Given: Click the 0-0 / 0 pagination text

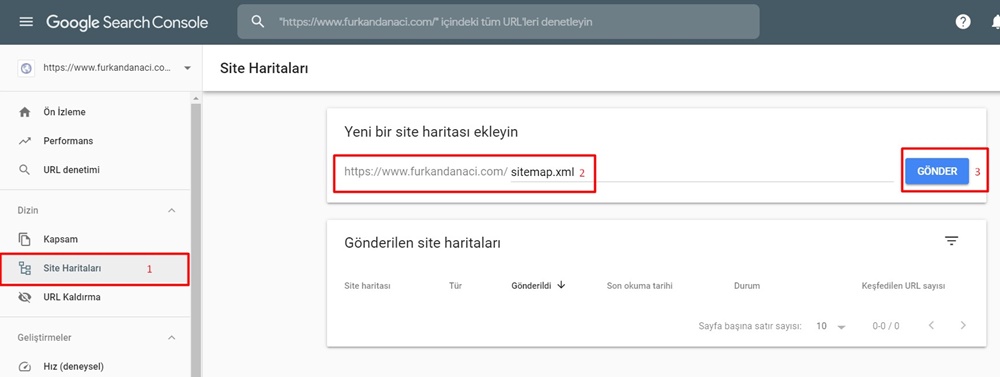Looking at the screenshot, I should (x=886, y=326).
